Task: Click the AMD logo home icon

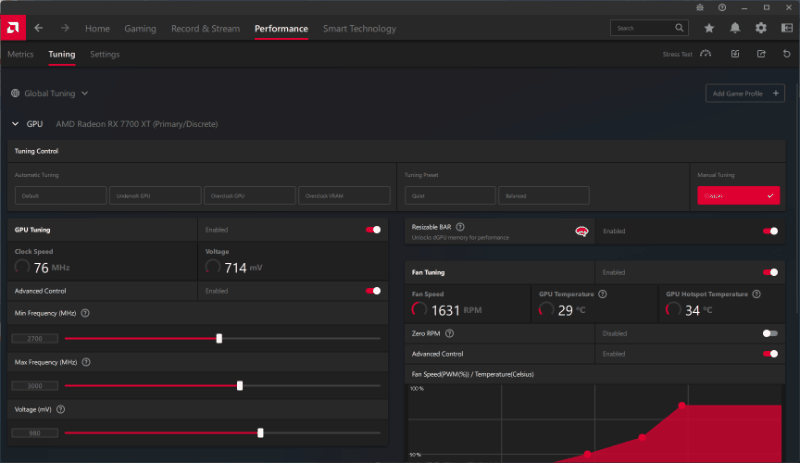Action: (x=13, y=28)
